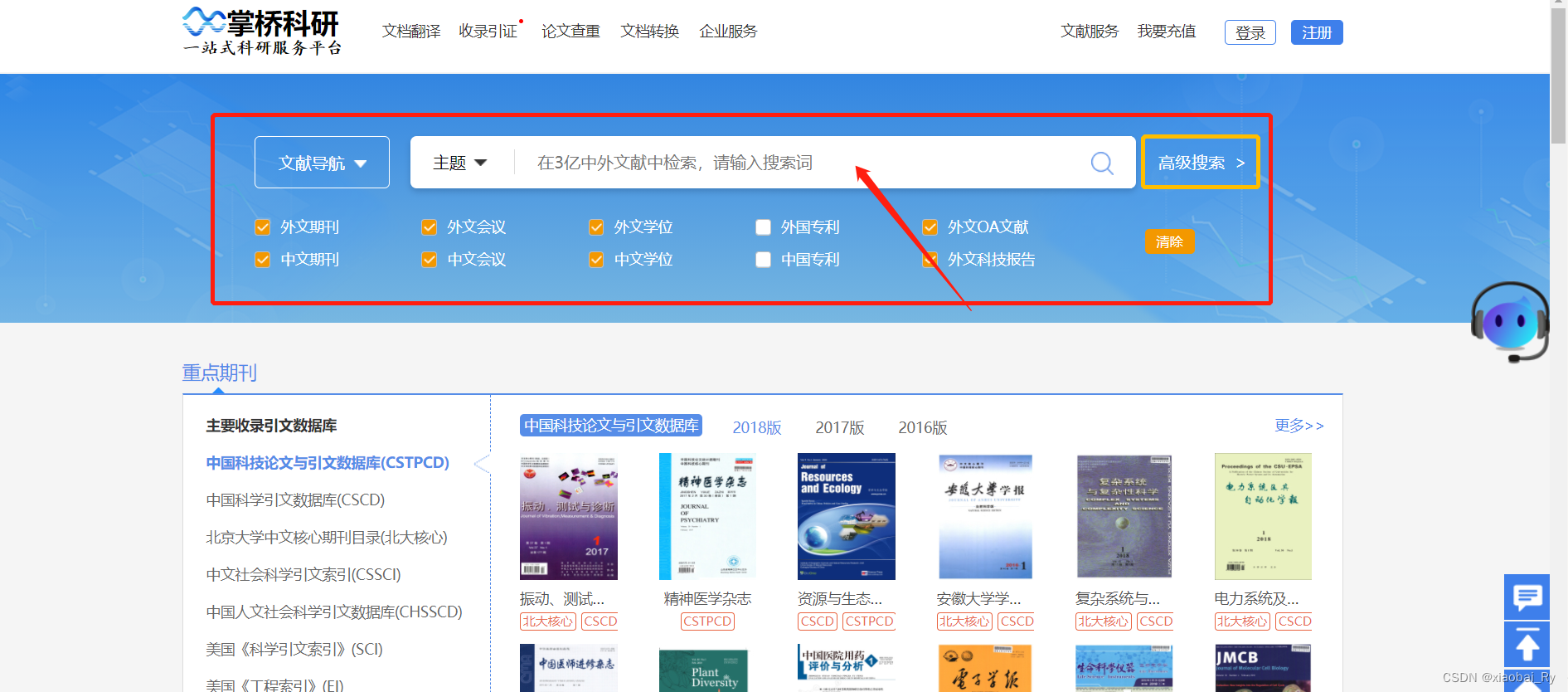Click the 清除 button
This screenshot has height=692, width=1568.
[x=1170, y=241]
